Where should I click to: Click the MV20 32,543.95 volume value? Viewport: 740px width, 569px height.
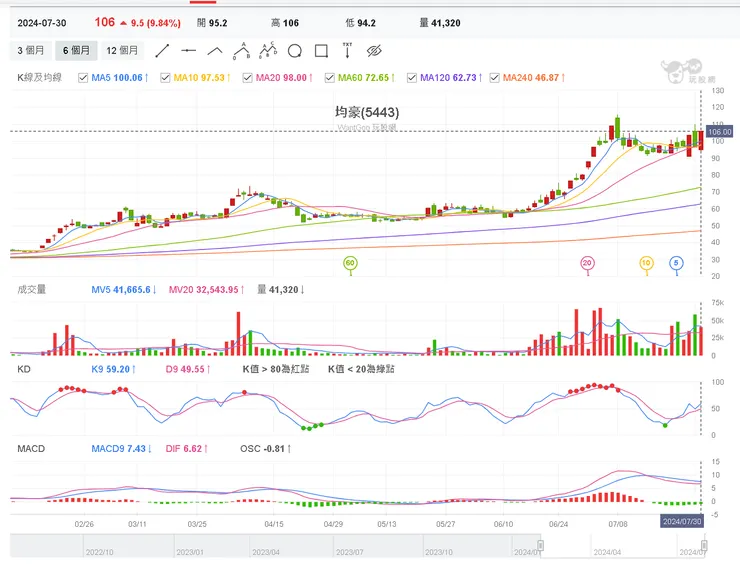(207, 290)
